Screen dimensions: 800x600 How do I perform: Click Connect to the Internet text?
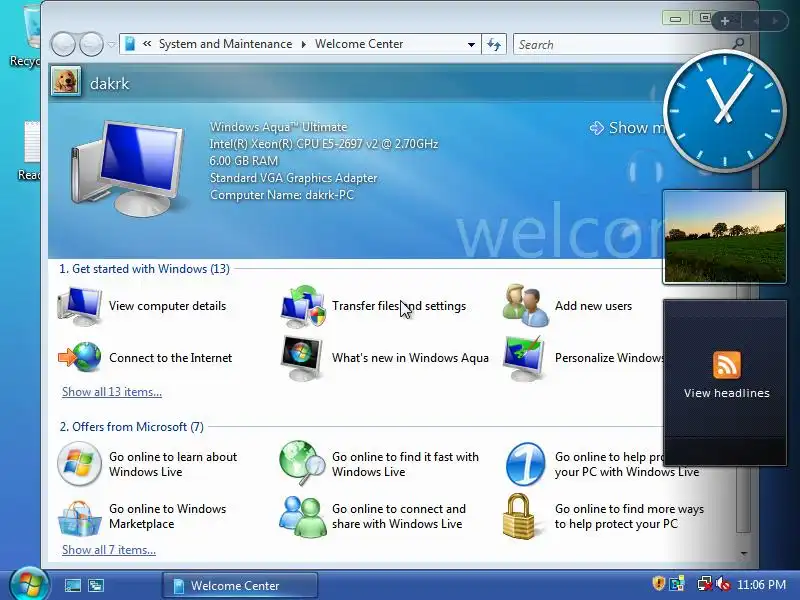pyautogui.click(x=170, y=358)
